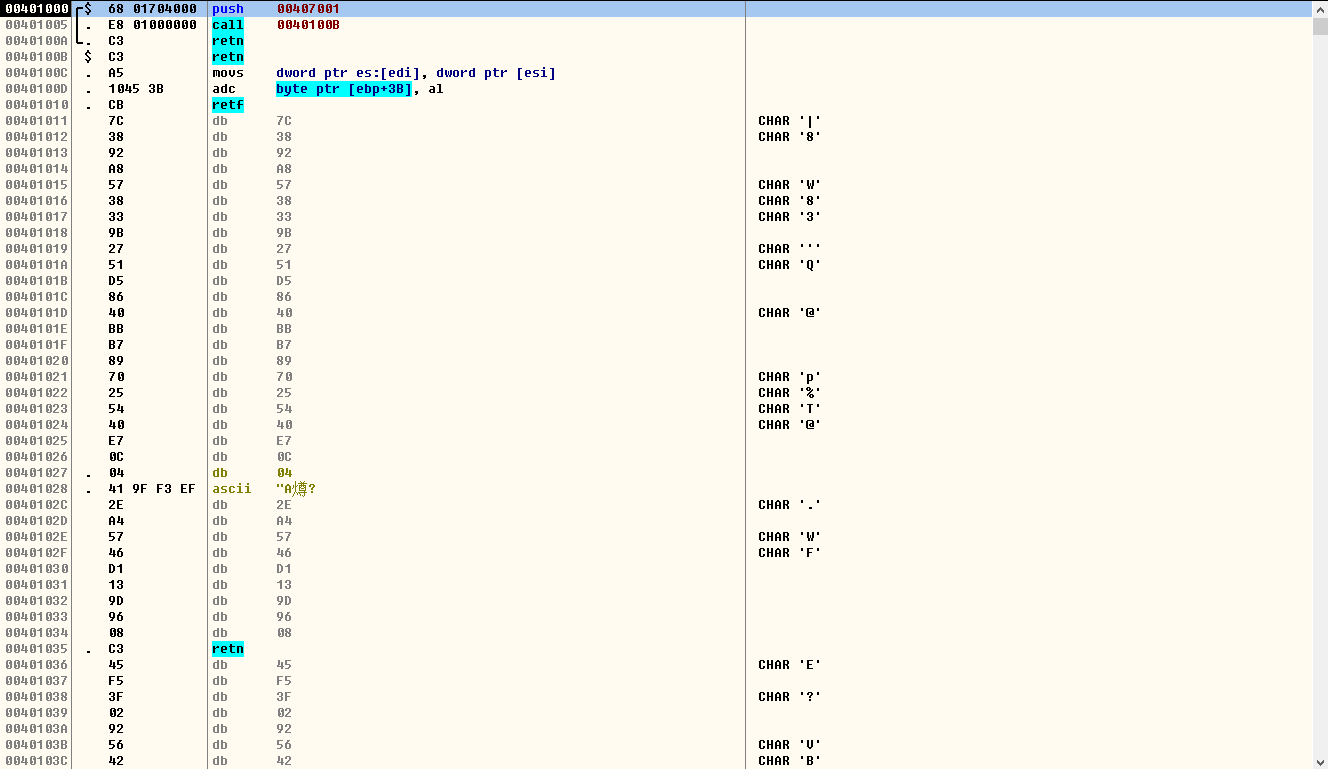Select hex bytes 68 01704000
The width and height of the screenshot is (1328, 769).
(152, 9)
